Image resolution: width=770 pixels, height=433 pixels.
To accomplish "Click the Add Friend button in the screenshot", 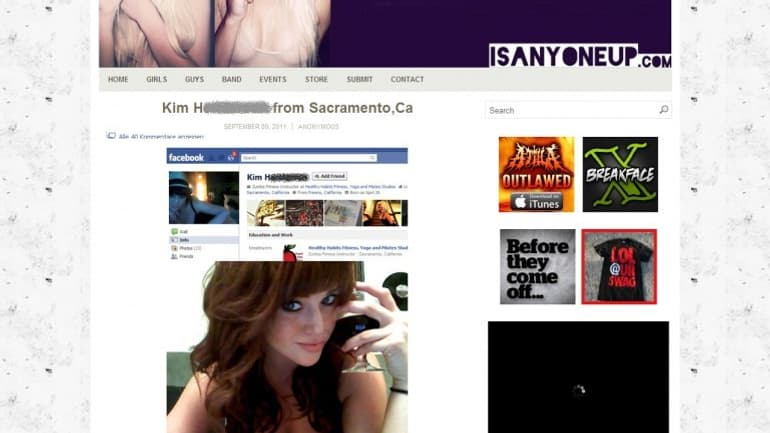I will click(x=330, y=176).
